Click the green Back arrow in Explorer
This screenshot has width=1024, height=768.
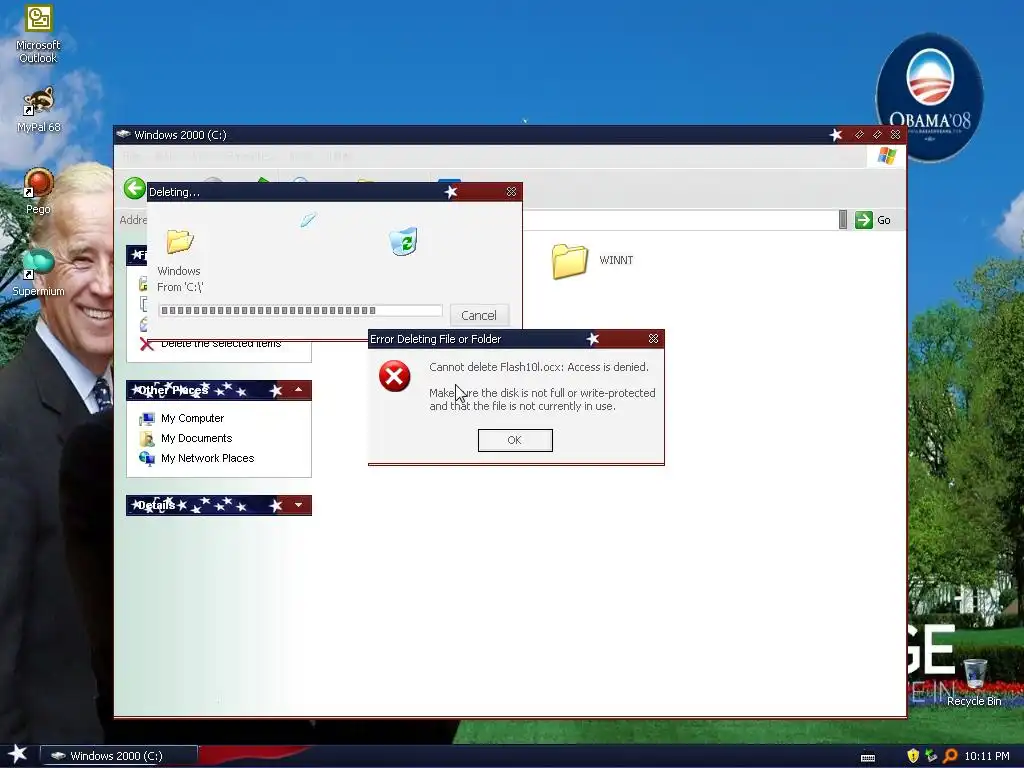tap(135, 188)
